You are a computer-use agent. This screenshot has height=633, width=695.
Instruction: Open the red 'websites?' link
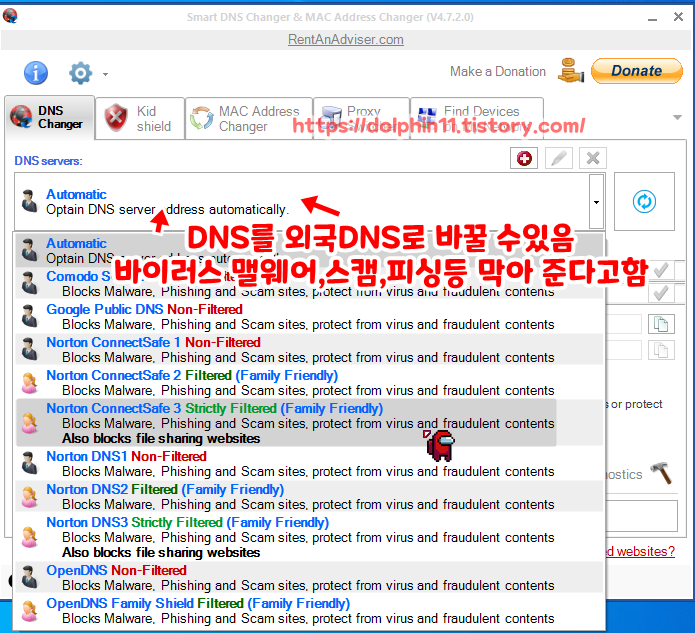tap(640, 551)
